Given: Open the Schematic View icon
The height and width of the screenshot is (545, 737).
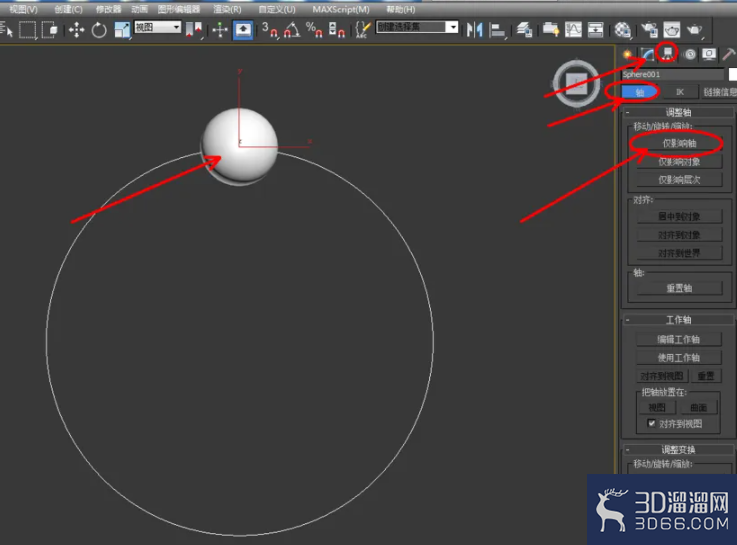Looking at the screenshot, I should click(x=596, y=30).
